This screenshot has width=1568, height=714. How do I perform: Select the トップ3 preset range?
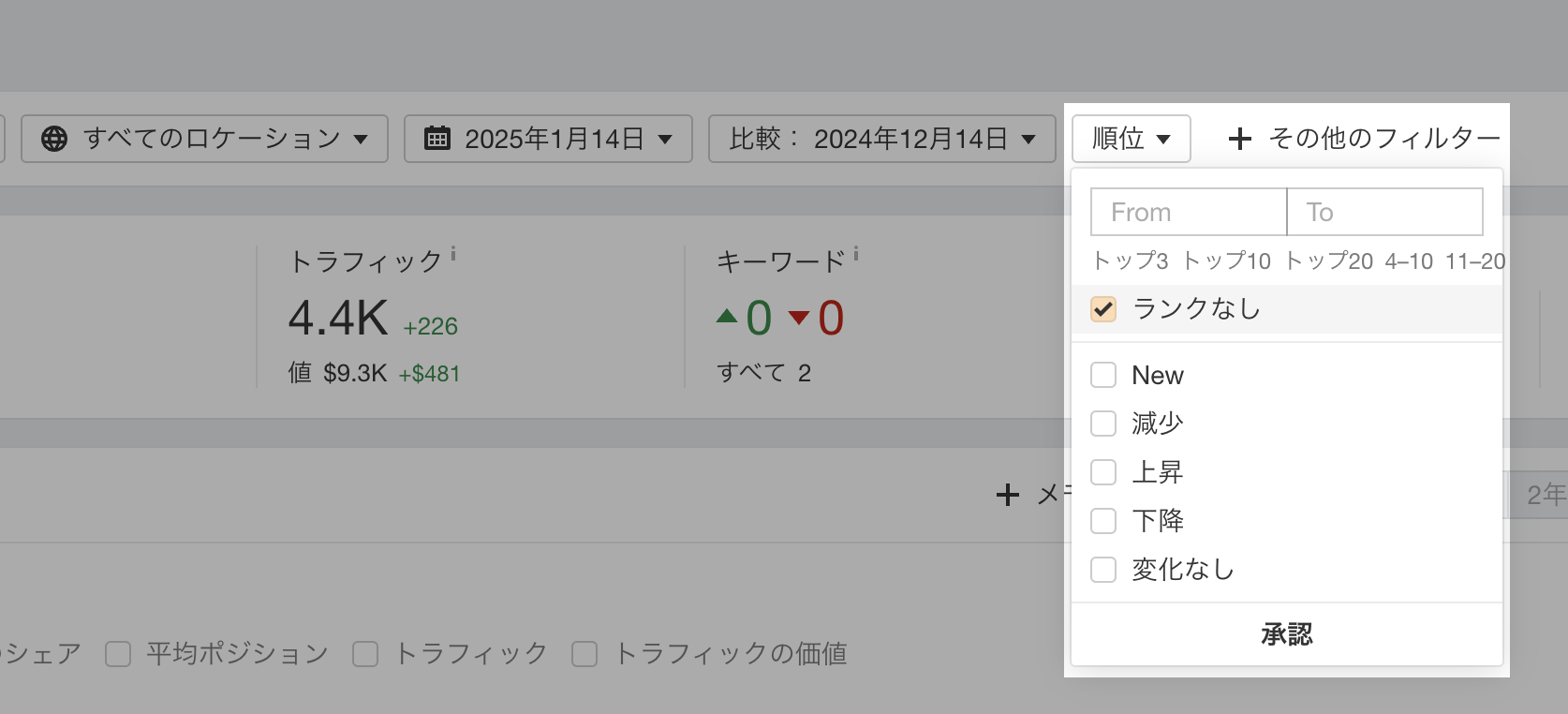(x=1131, y=261)
